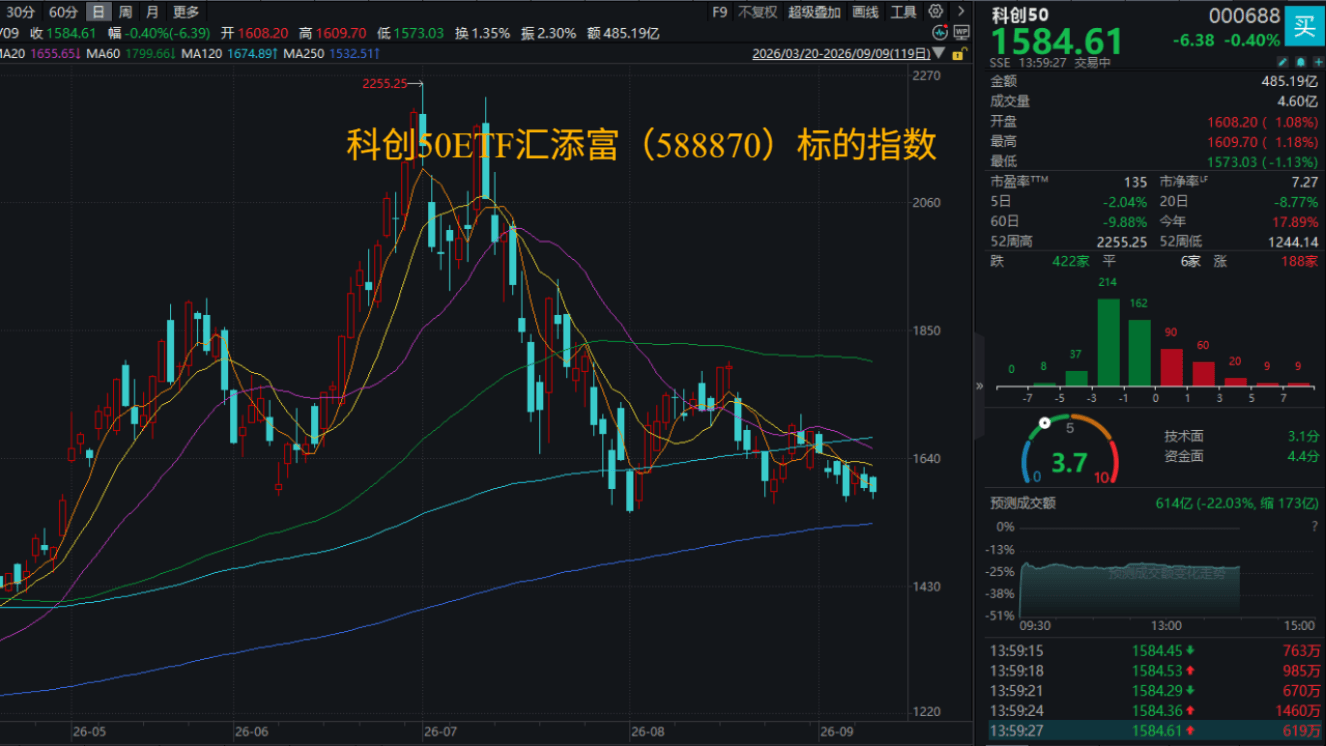
Task: Click the 60日 return value -9.88%
Action: click(1124, 221)
